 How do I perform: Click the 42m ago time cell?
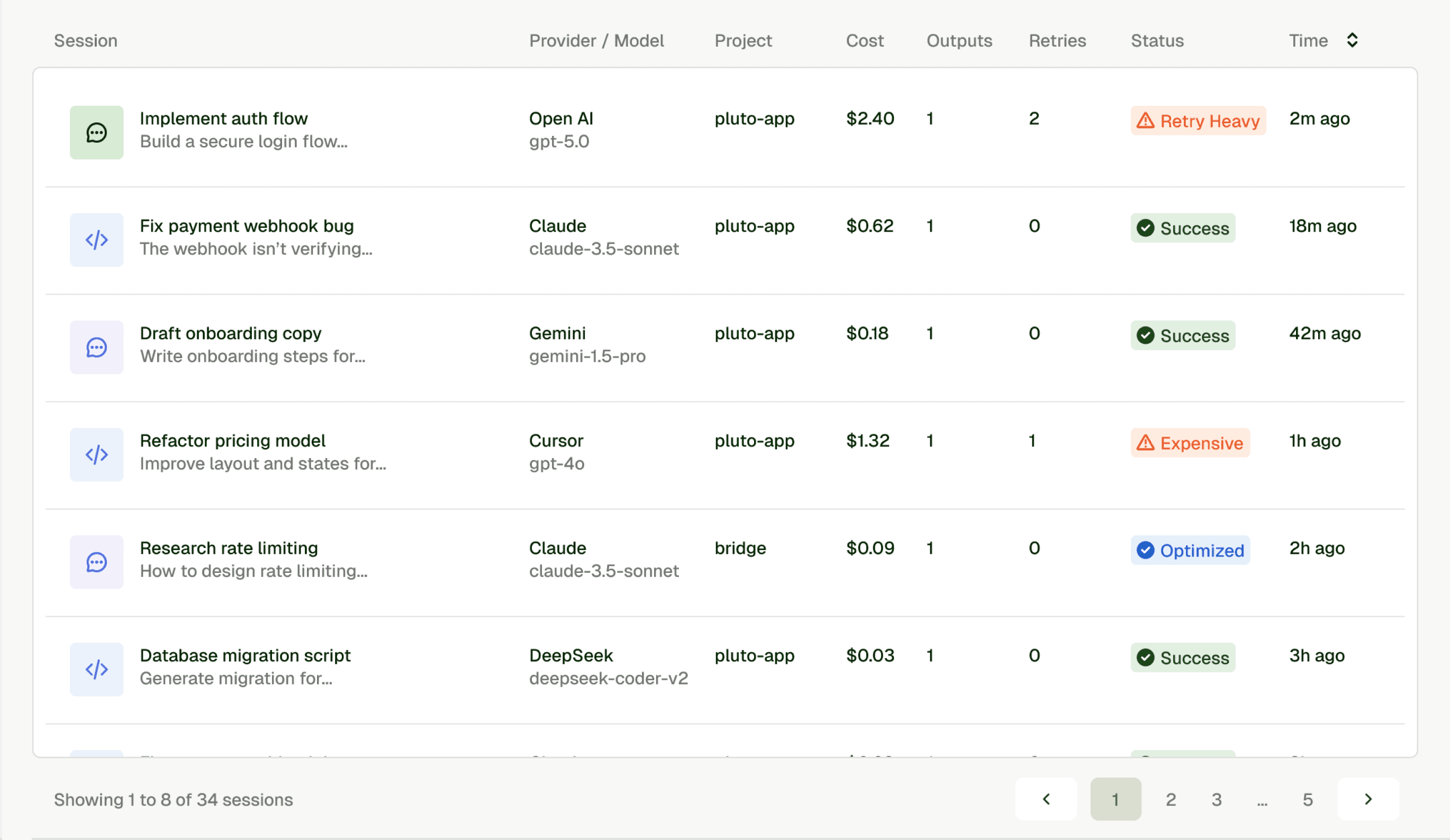tap(1325, 334)
